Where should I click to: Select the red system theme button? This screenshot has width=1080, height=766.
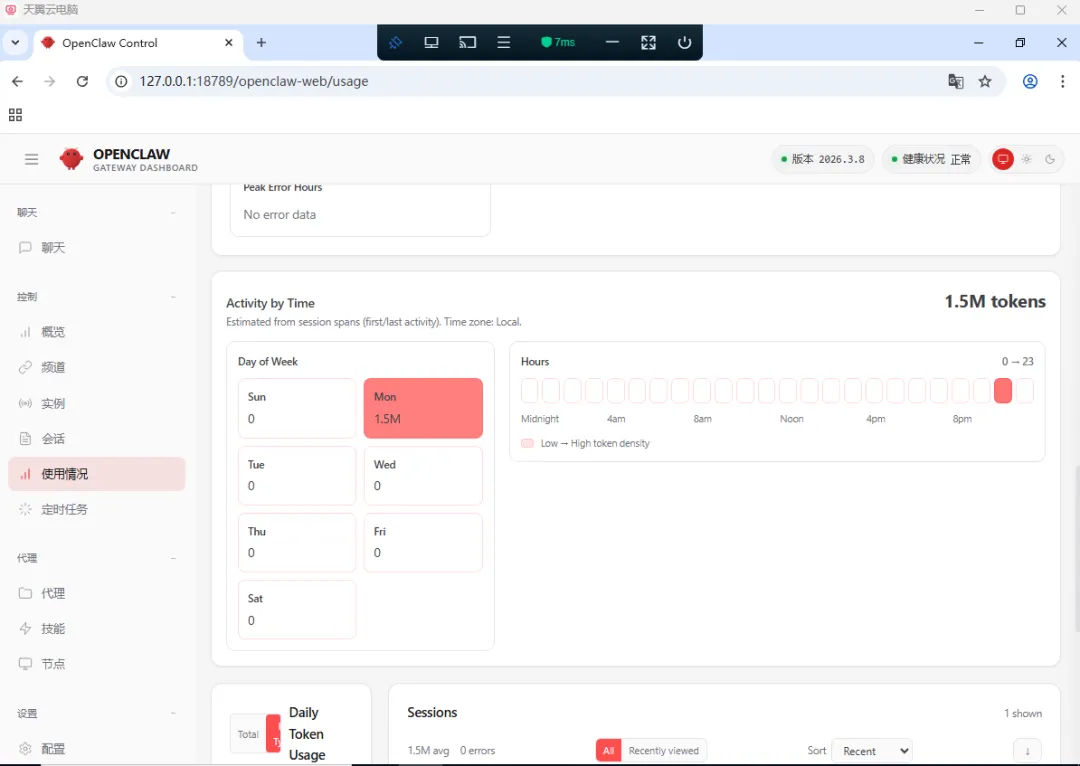[1003, 159]
